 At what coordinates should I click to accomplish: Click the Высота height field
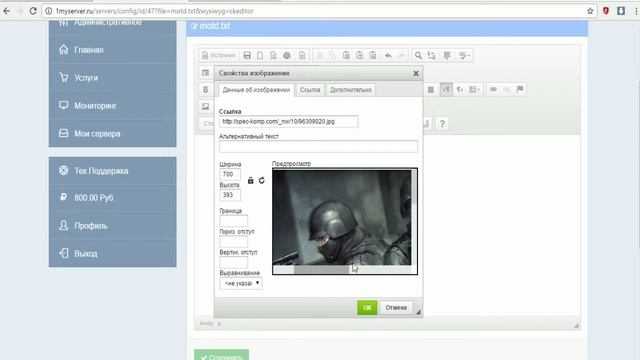coord(230,195)
